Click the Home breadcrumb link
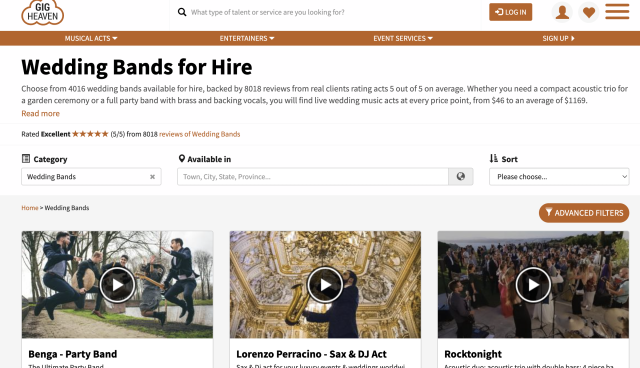Screen dimensions: 640x368 point(30,208)
